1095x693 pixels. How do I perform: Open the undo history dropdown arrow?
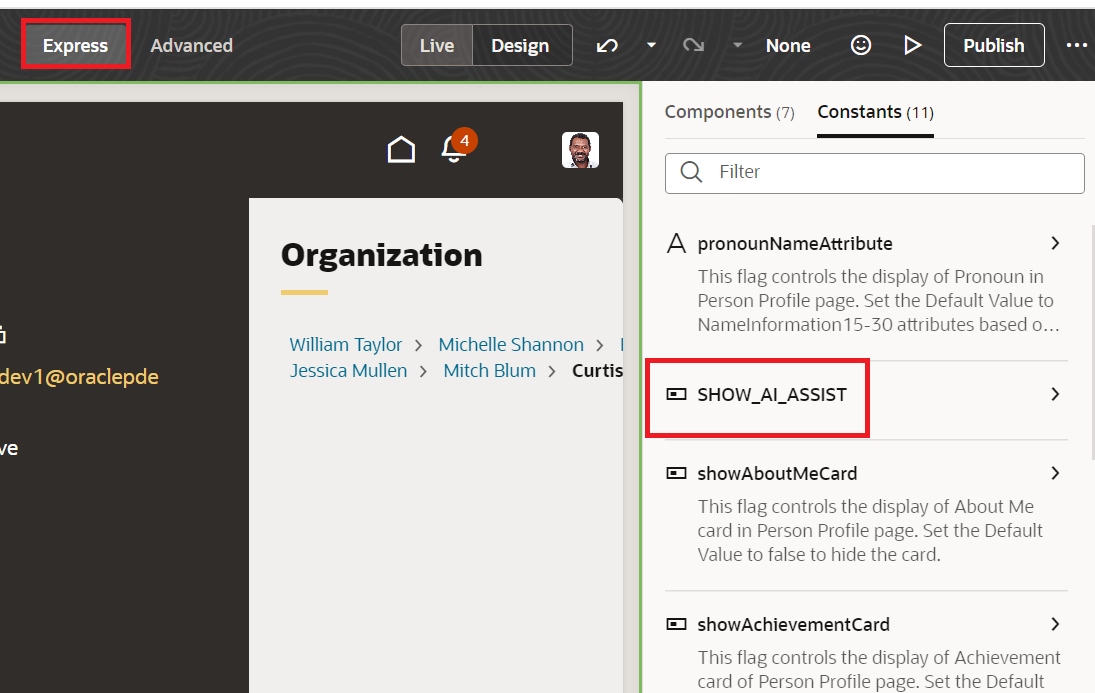(x=651, y=45)
